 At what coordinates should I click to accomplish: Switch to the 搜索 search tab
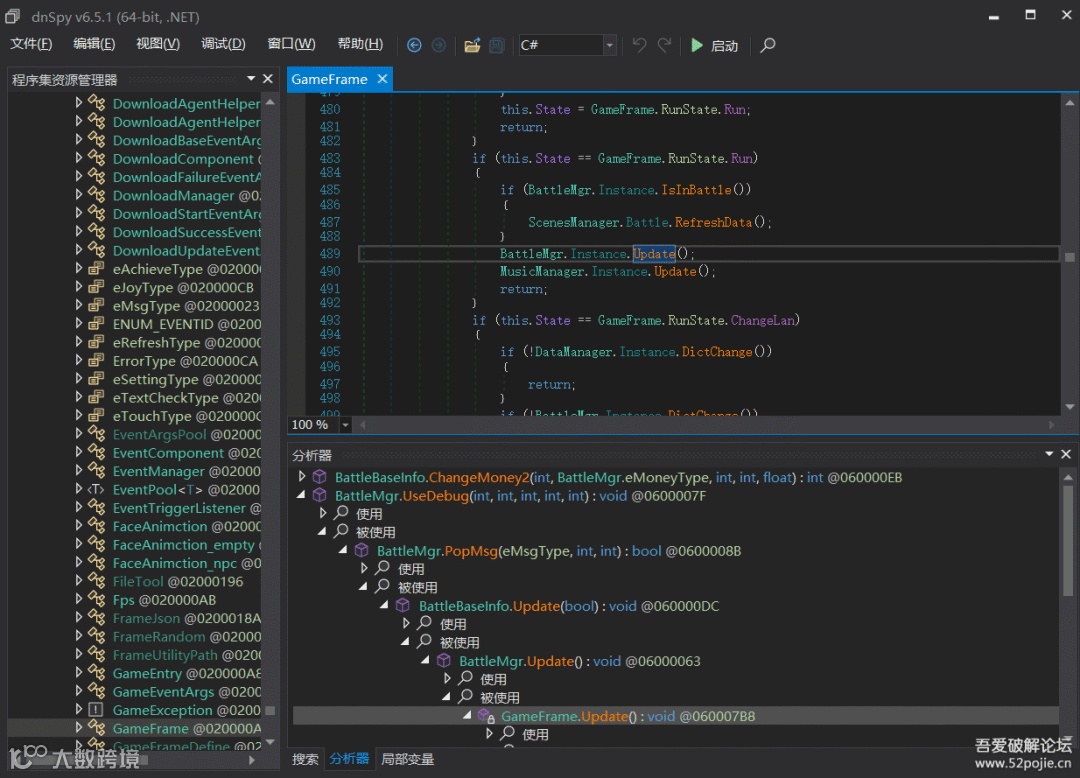(x=305, y=759)
